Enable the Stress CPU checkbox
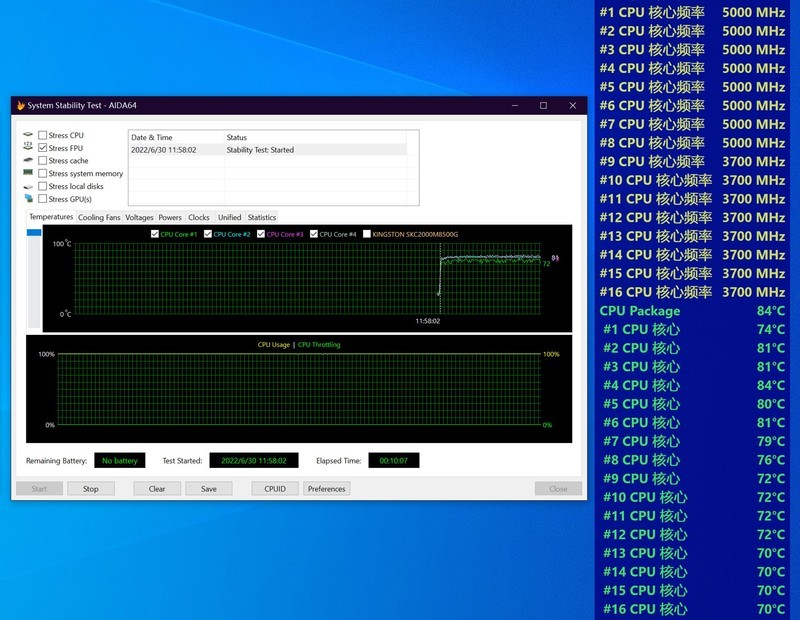 [x=43, y=133]
